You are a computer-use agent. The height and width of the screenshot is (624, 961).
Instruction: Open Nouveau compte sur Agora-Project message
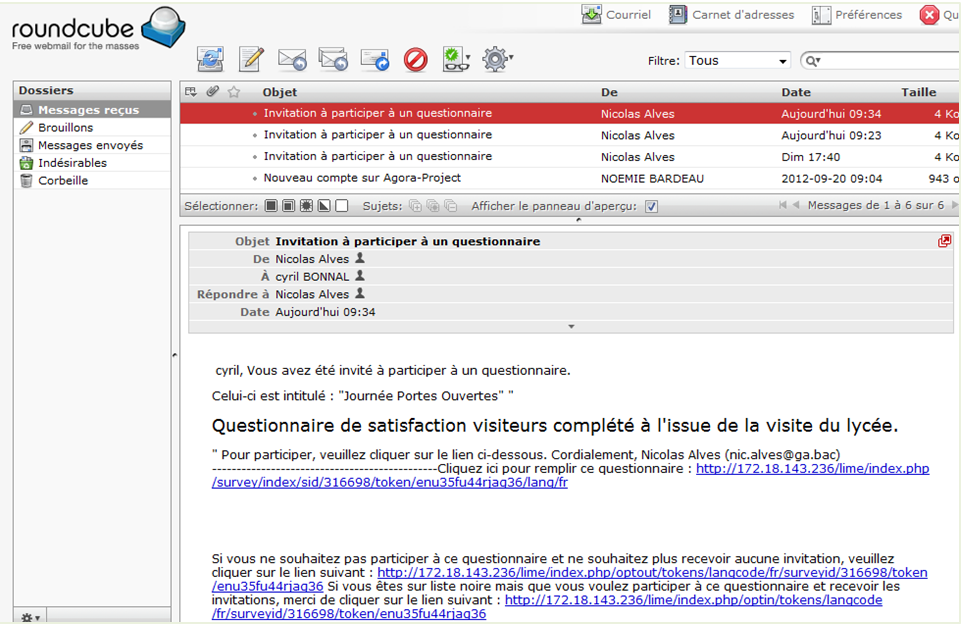coord(362,178)
